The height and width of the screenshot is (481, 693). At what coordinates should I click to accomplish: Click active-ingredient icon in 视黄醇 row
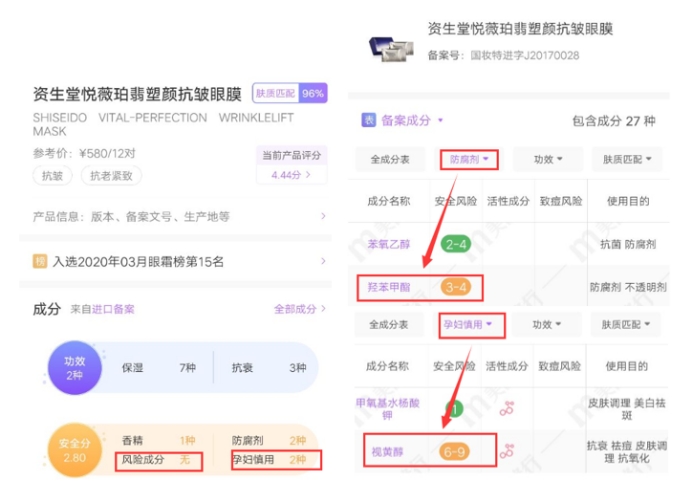click(506, 451)
